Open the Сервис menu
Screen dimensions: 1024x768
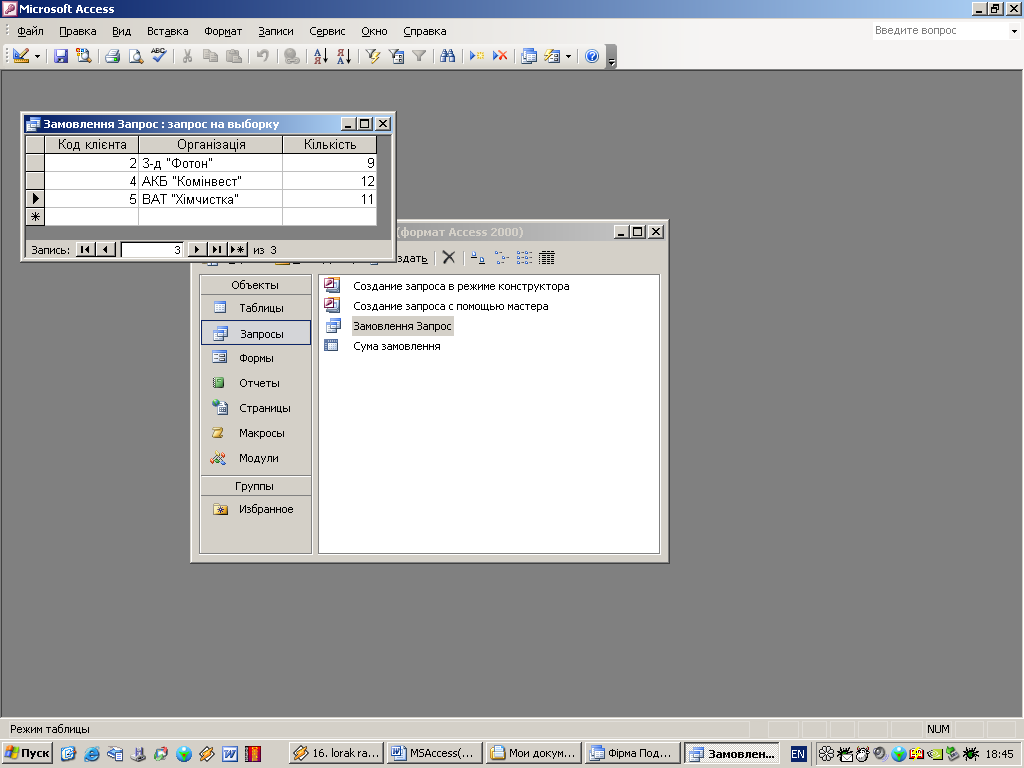[x=327, y=31]
